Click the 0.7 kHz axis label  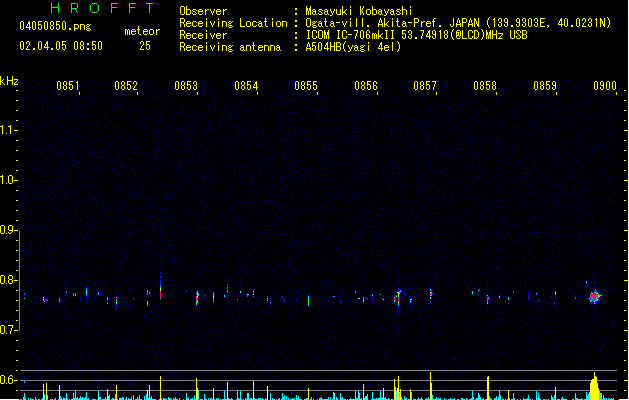pyautogui.click(x=7, y=330)
